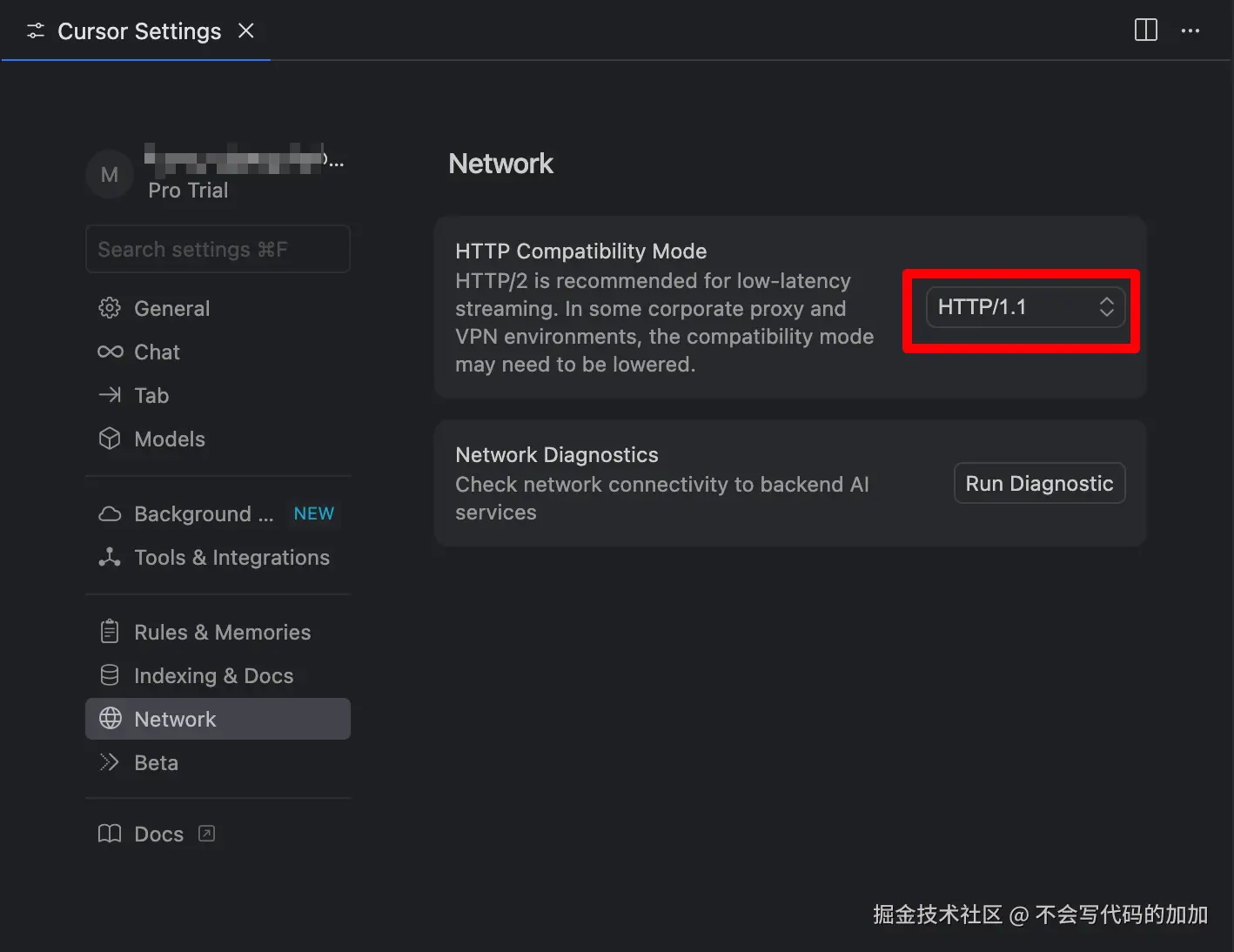Viewport: 1234px width, 952px height.
Task: Click the 'Check network connectivity' description text
Action: tap(662, 498)
